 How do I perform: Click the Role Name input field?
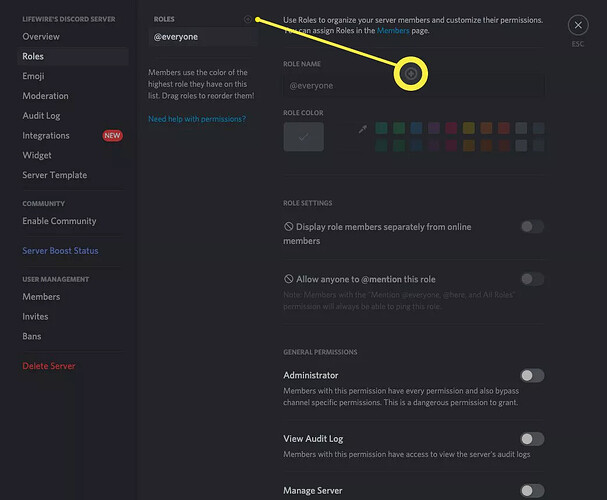click(x=414, y=86)
